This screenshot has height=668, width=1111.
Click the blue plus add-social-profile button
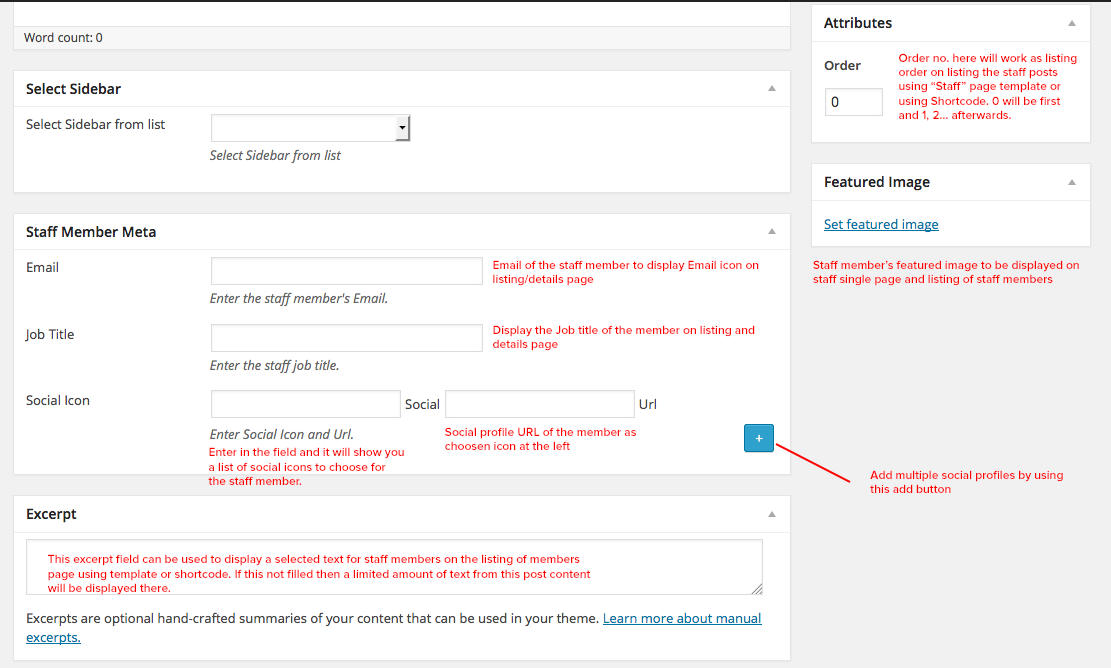758,438
